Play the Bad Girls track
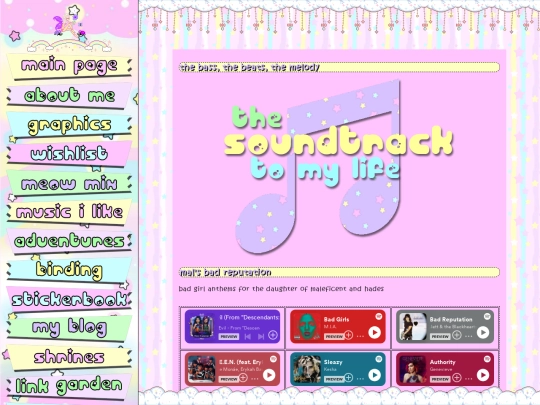 click(374, 333)
